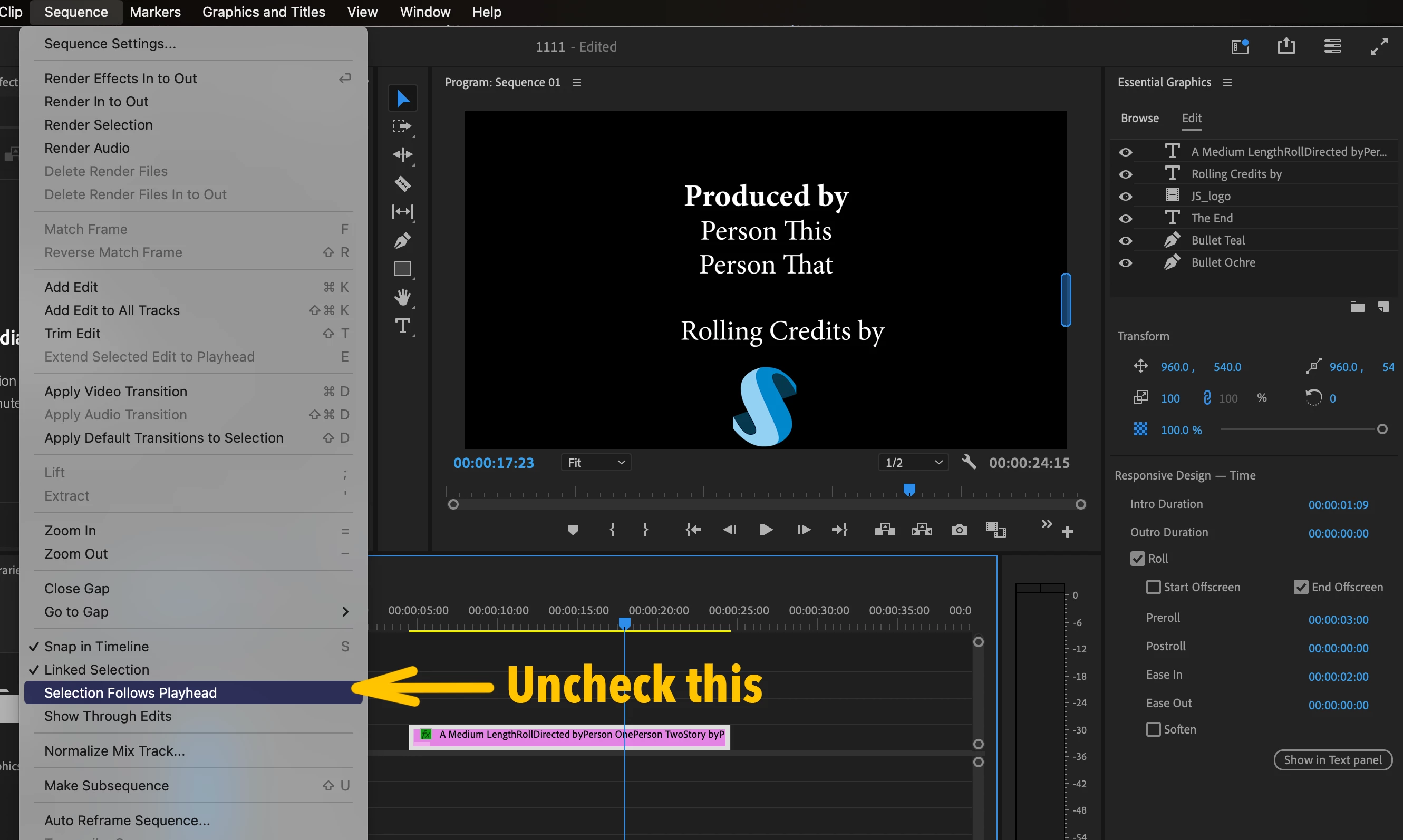Image resolution: width=1403 pixels, height=840 pixels.
Task: Click the Program Monitor playhead marker
Action: pyautogui.click(x=909, y=490)
